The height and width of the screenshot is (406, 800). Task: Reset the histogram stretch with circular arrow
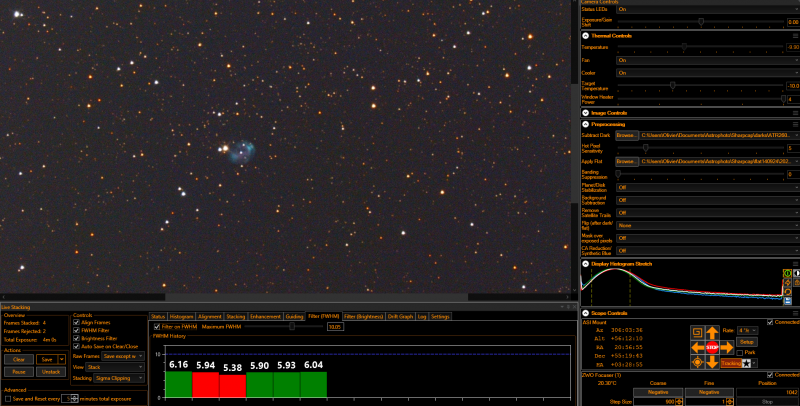pos(787,292)
